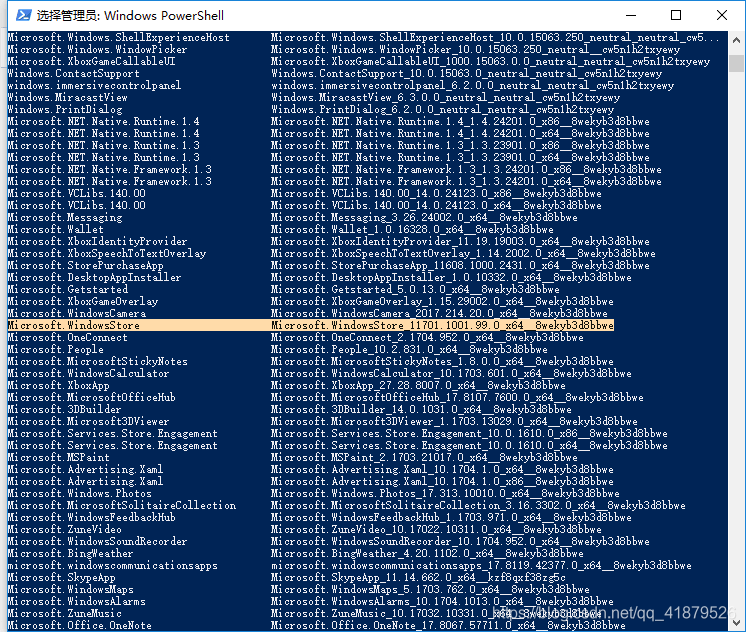This screenshot has height=632, width=746.
Task: Click the Windows.MiracastView name
Action: pos(68,98)
